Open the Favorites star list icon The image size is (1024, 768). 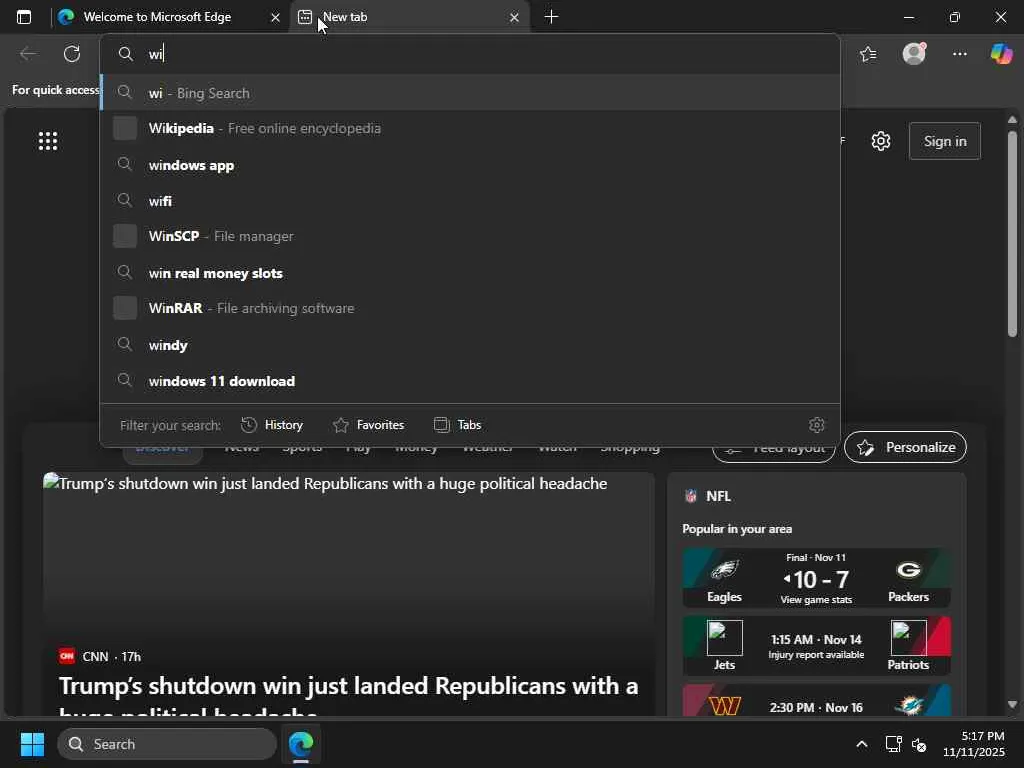pyautogui.click(x=868, y=54)
